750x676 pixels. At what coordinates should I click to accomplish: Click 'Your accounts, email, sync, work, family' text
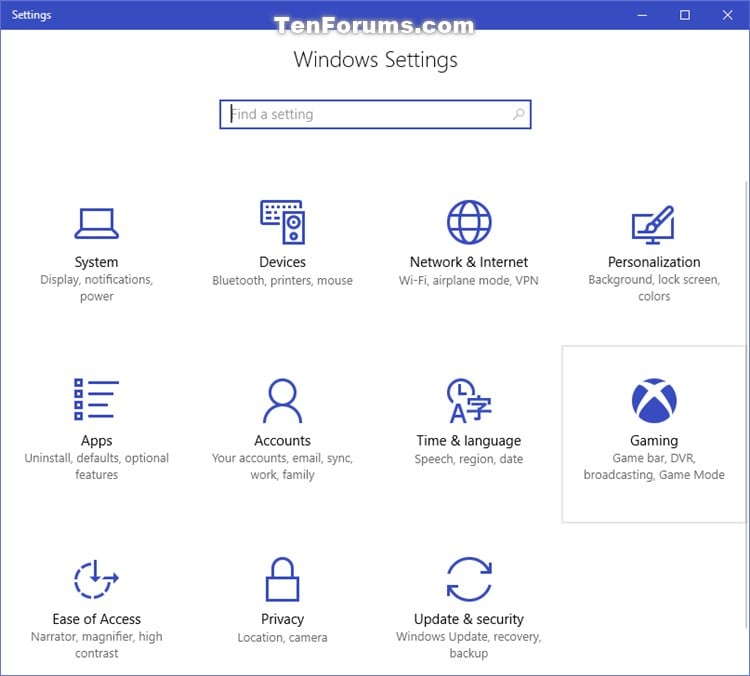click(282, 466)
